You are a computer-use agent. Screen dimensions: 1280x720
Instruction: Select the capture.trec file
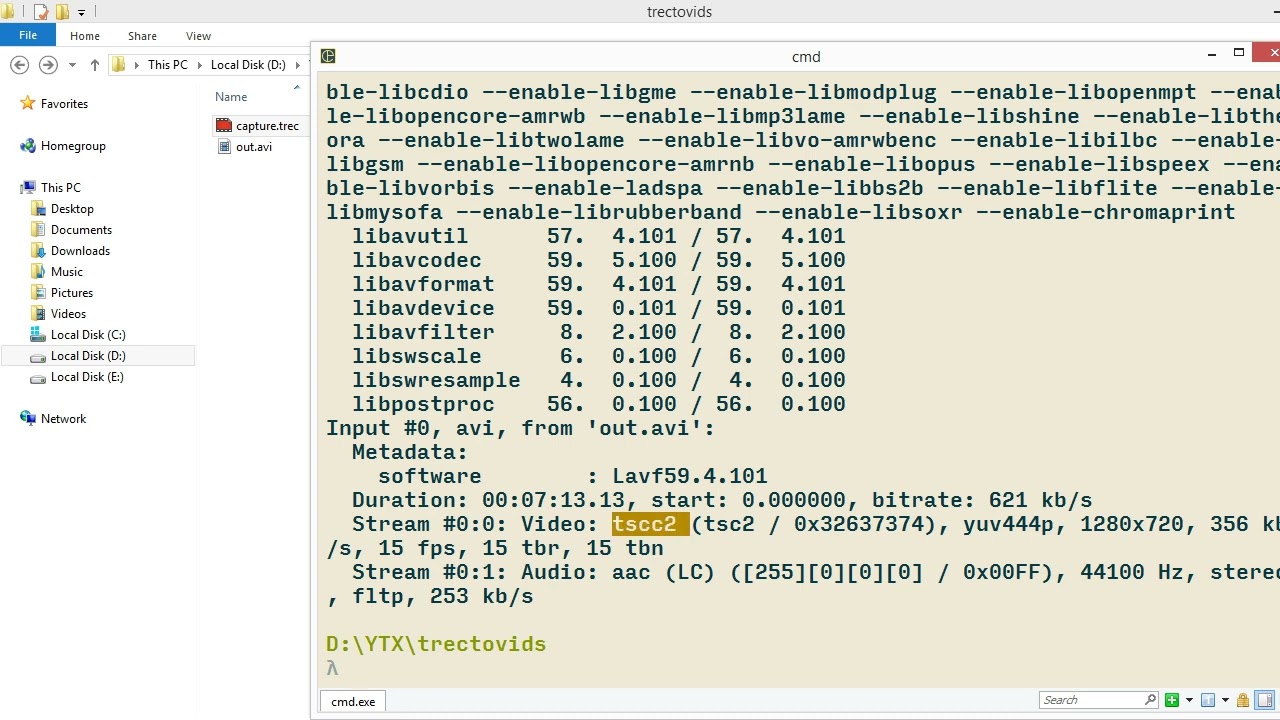(267, 126)
